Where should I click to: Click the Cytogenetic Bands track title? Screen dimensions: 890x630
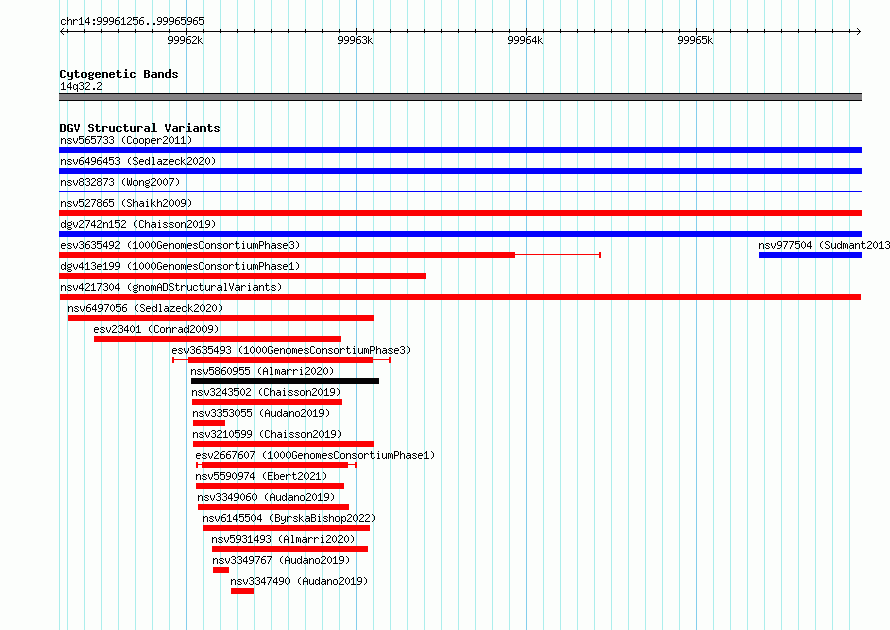119,74
